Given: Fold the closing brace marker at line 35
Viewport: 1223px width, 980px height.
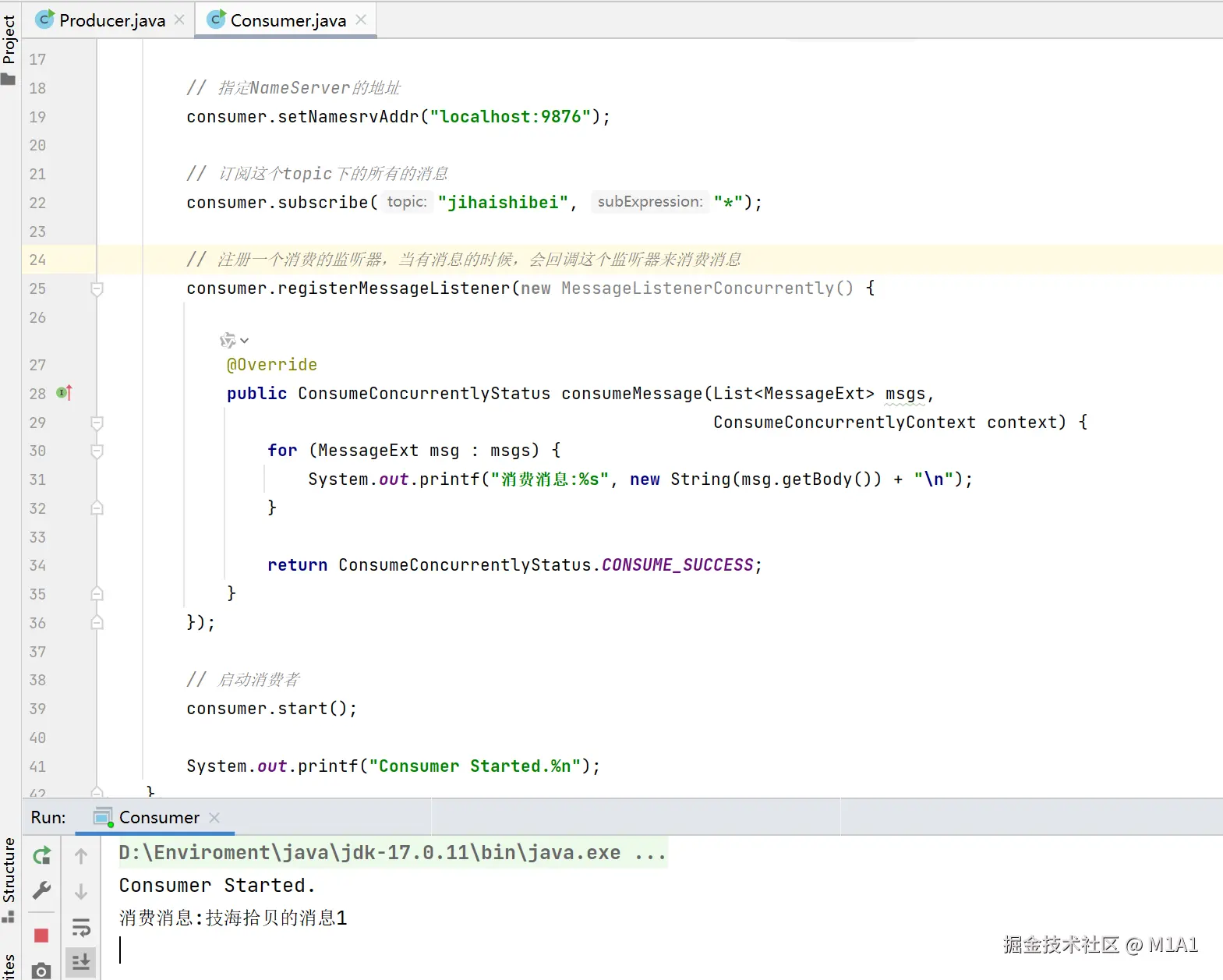Looking at the screenshot, I should tap(97, 594).
